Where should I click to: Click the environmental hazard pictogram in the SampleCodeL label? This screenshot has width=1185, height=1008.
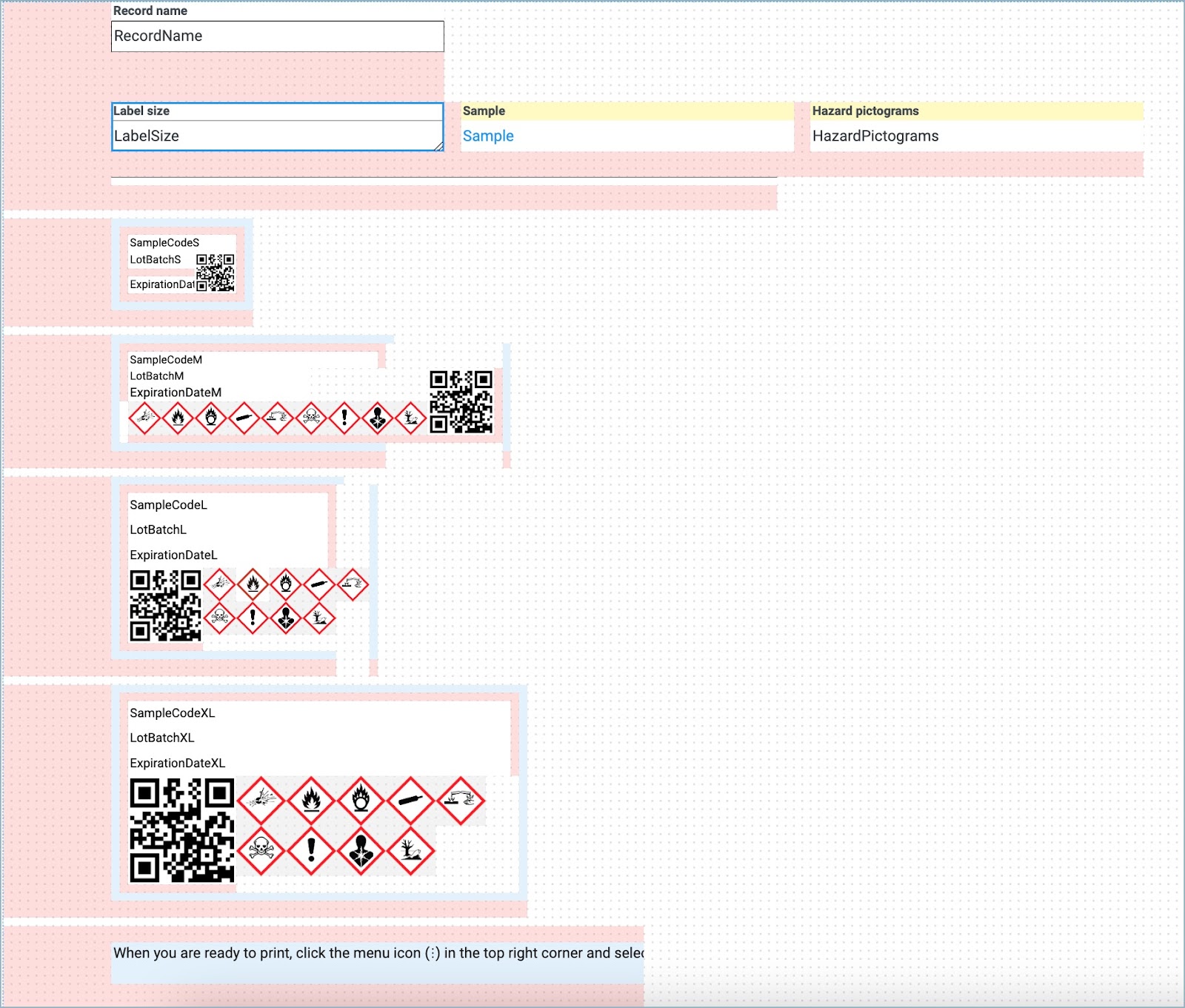(319, 618)
